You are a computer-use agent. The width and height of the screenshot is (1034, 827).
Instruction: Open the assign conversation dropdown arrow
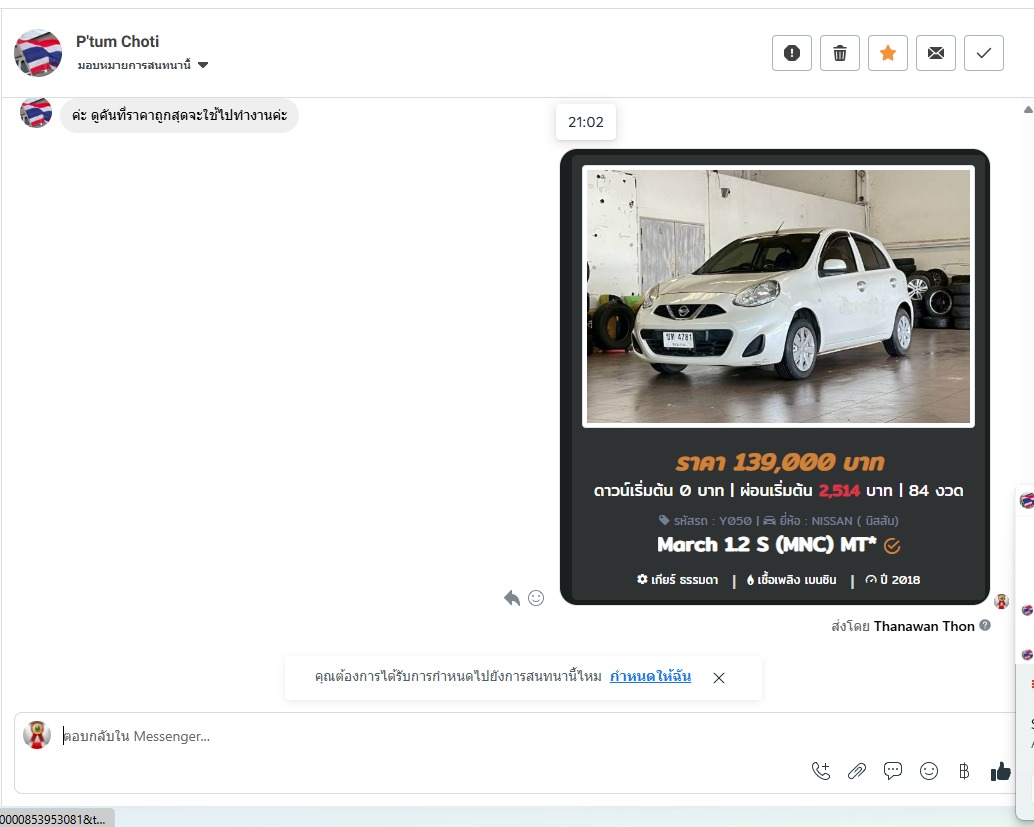click(x=203, y=65)
